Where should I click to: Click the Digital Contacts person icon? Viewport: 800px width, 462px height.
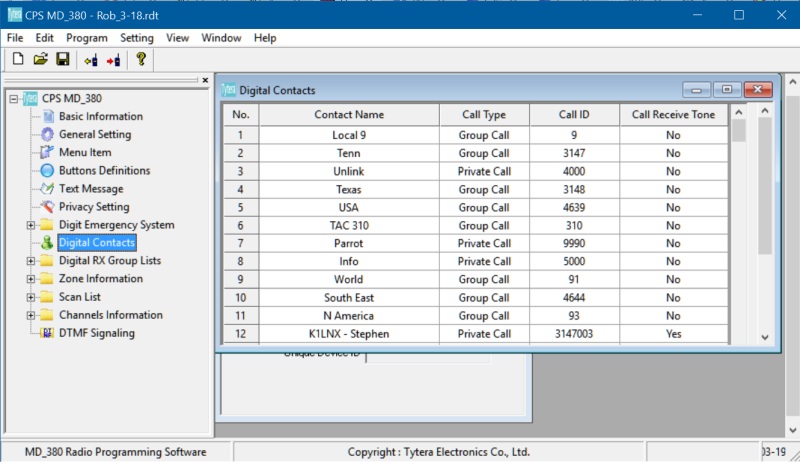[x=47, y=243]
